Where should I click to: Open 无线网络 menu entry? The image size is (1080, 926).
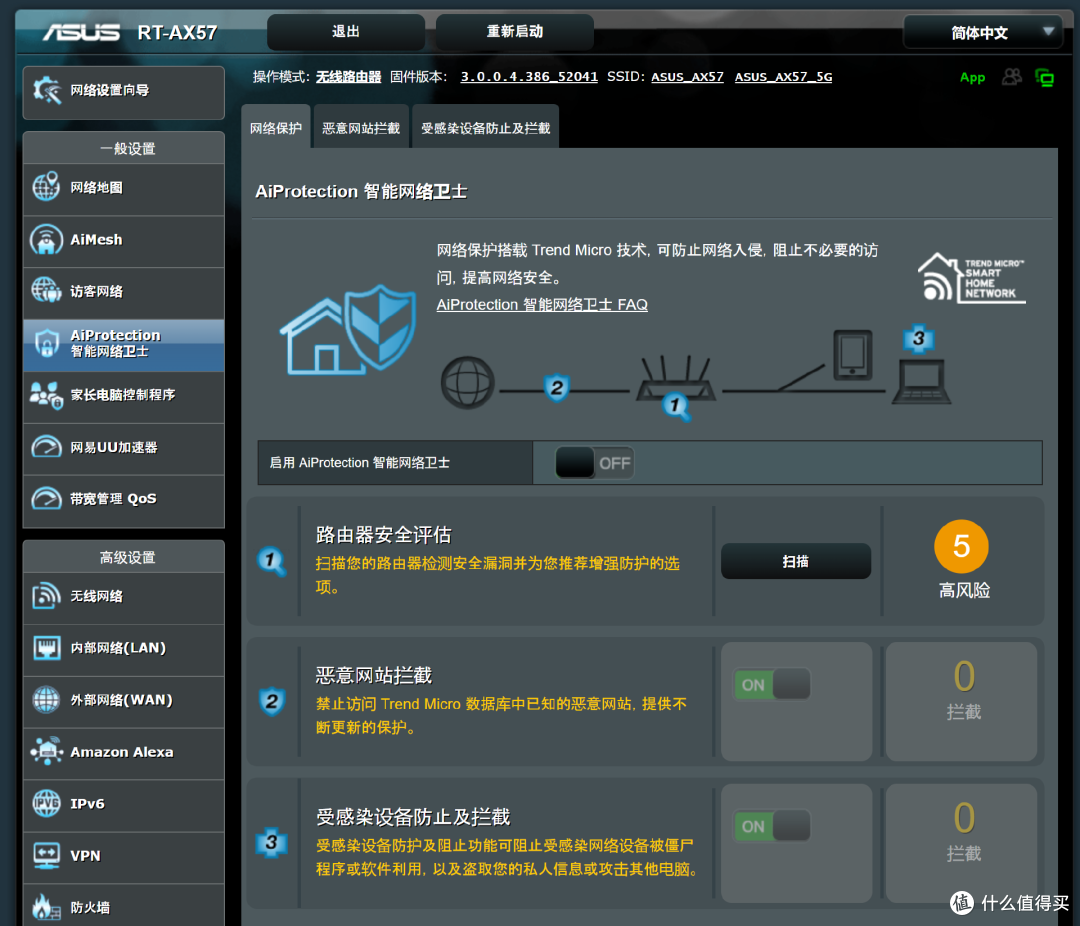(x=124, y=597)
